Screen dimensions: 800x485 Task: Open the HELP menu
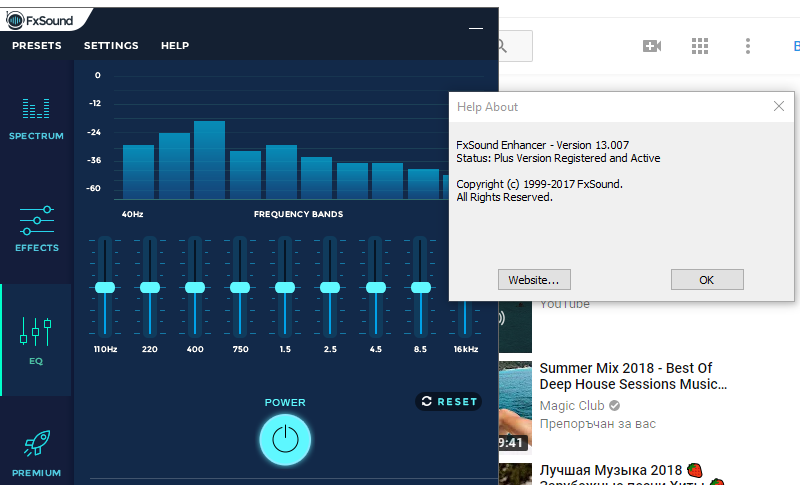[175, 46]
